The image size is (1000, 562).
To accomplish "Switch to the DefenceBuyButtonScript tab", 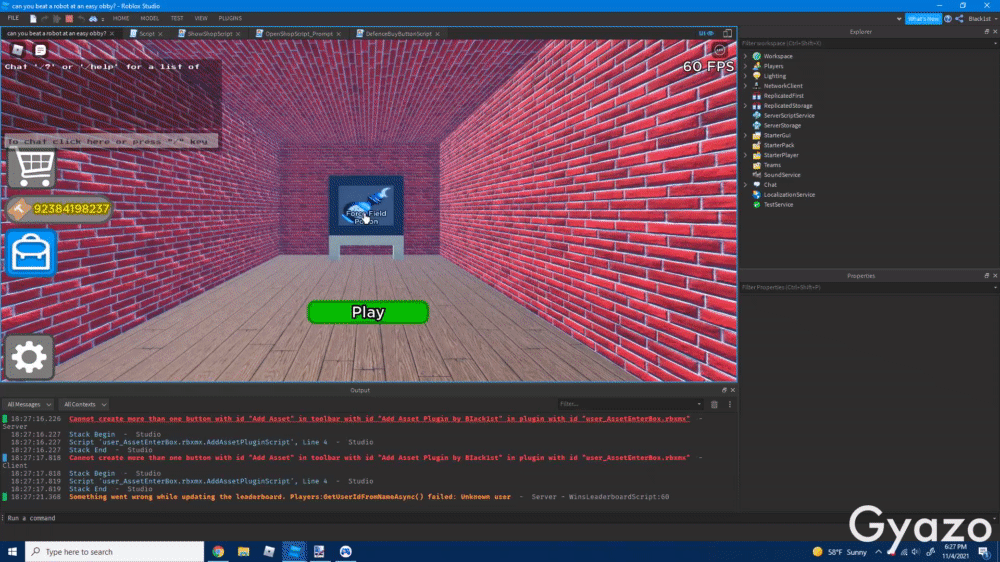I will (x=399, y=33).
